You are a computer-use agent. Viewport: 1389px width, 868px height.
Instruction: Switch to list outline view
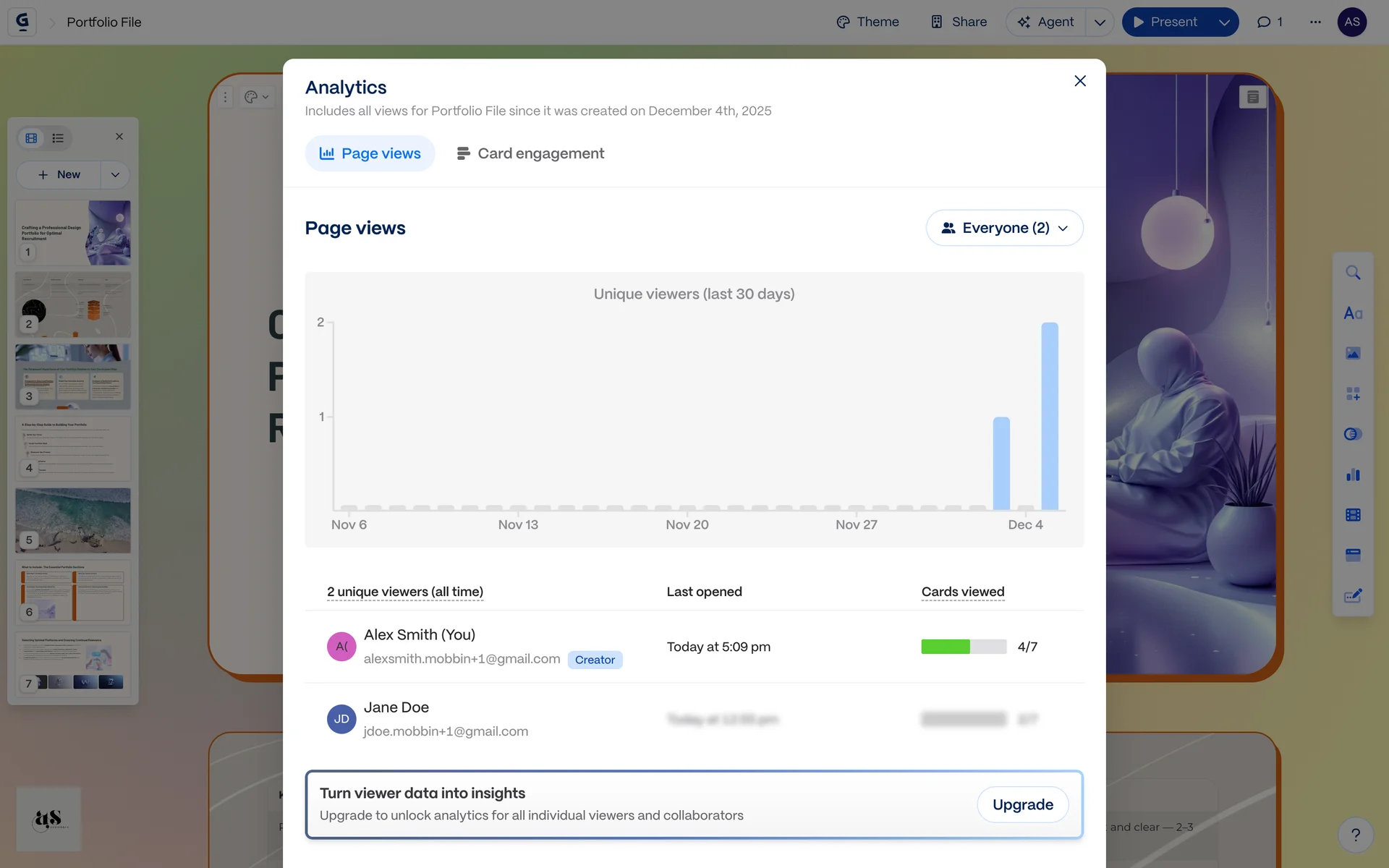coord(58,137)
